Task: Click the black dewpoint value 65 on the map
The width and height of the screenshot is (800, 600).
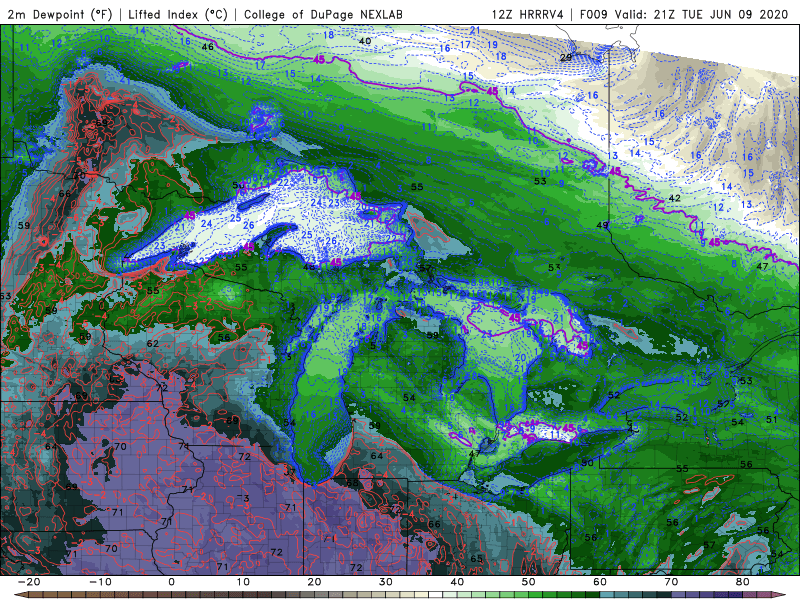Action: click(476, 558)
